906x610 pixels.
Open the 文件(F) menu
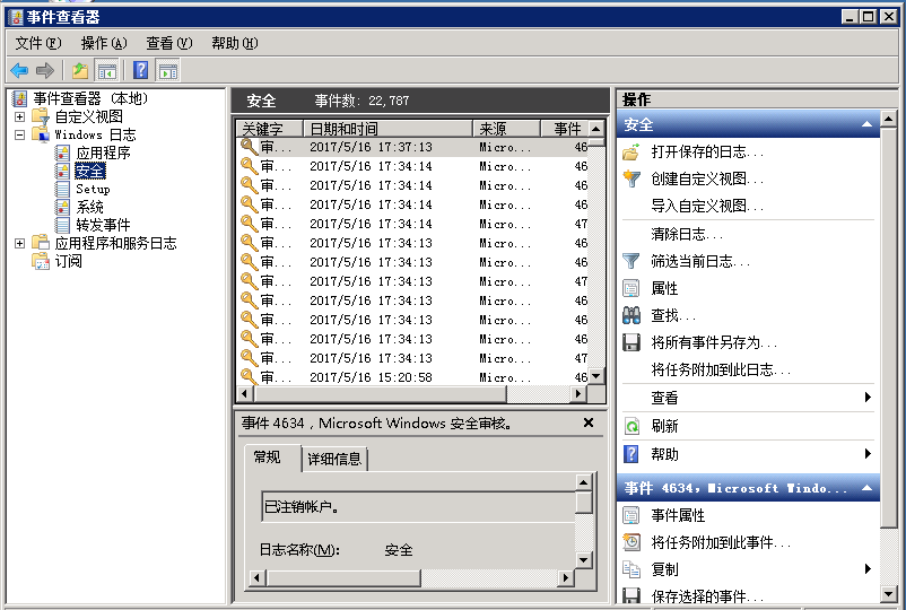pyautogui.click(x=38, y=43)
